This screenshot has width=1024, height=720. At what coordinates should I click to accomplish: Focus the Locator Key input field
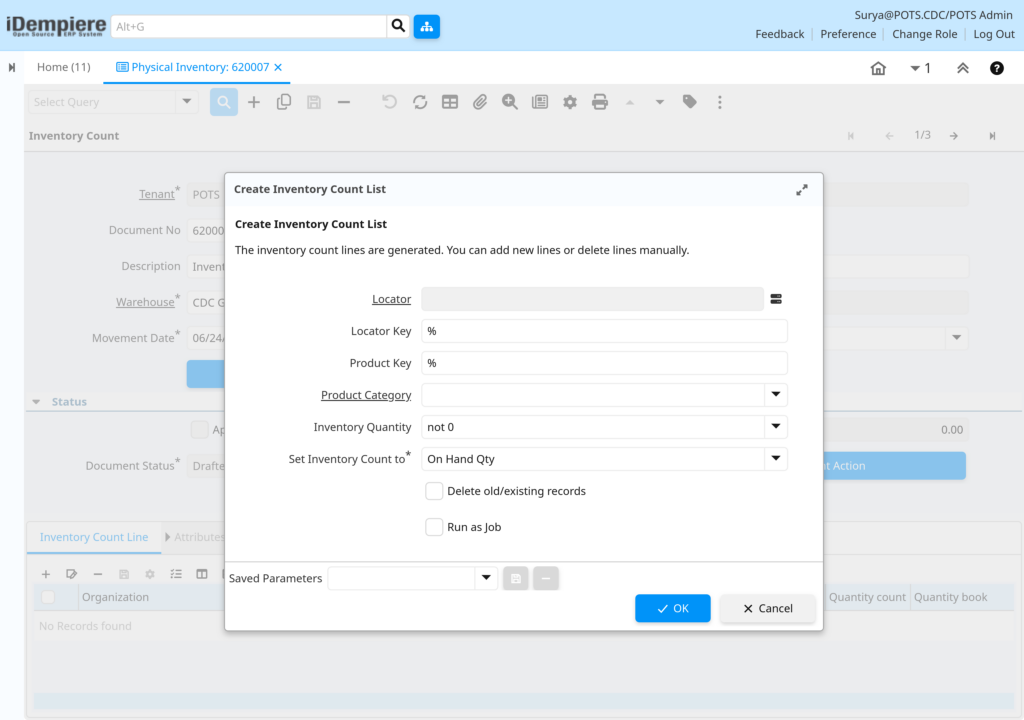(604, 331)
